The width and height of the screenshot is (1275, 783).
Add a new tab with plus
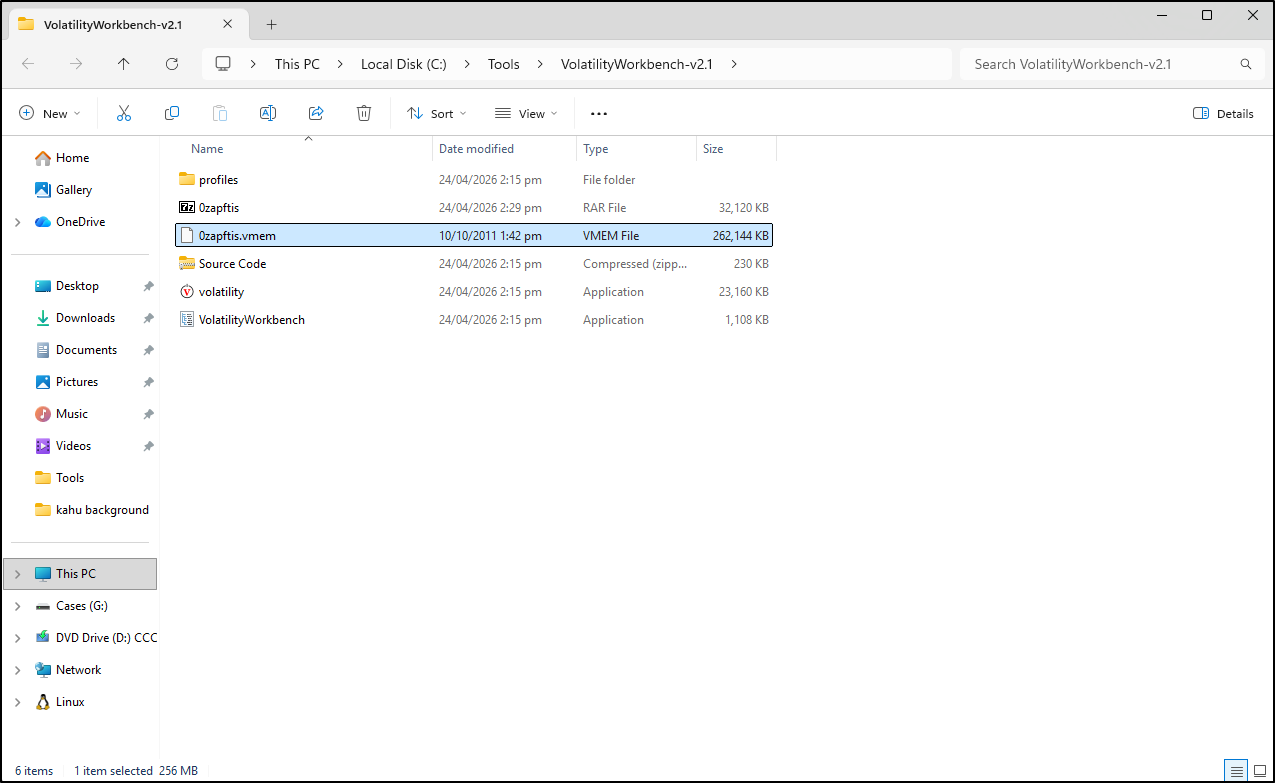pos(271,25)
